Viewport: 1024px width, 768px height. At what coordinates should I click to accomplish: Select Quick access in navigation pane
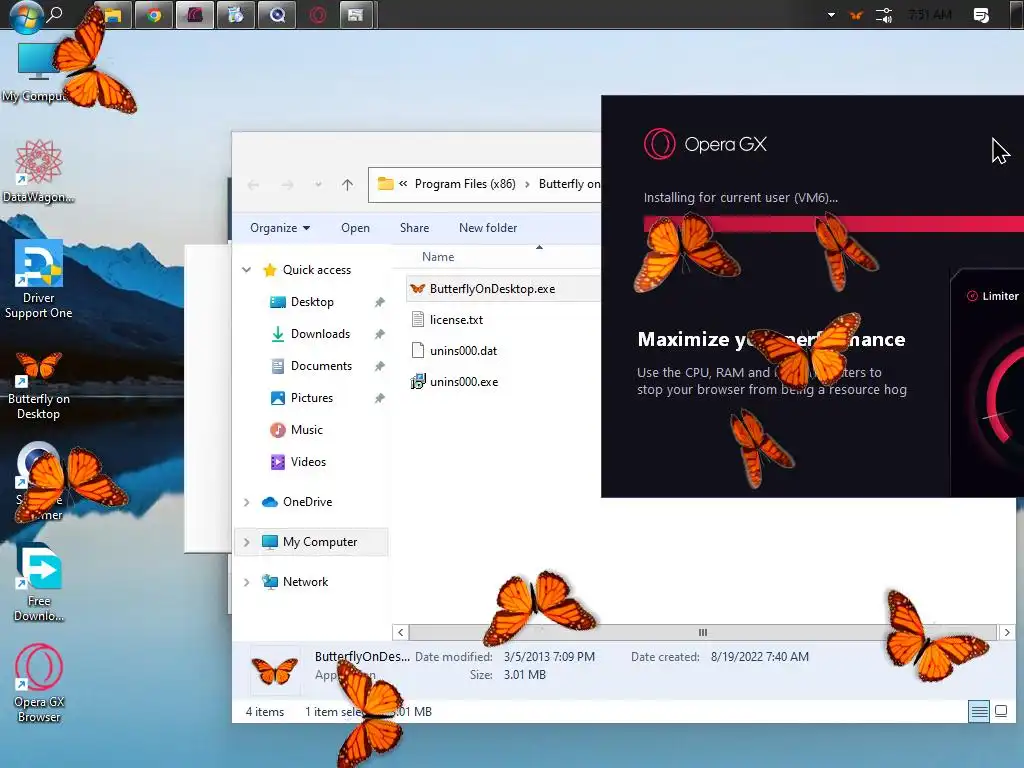coord(316,270)
